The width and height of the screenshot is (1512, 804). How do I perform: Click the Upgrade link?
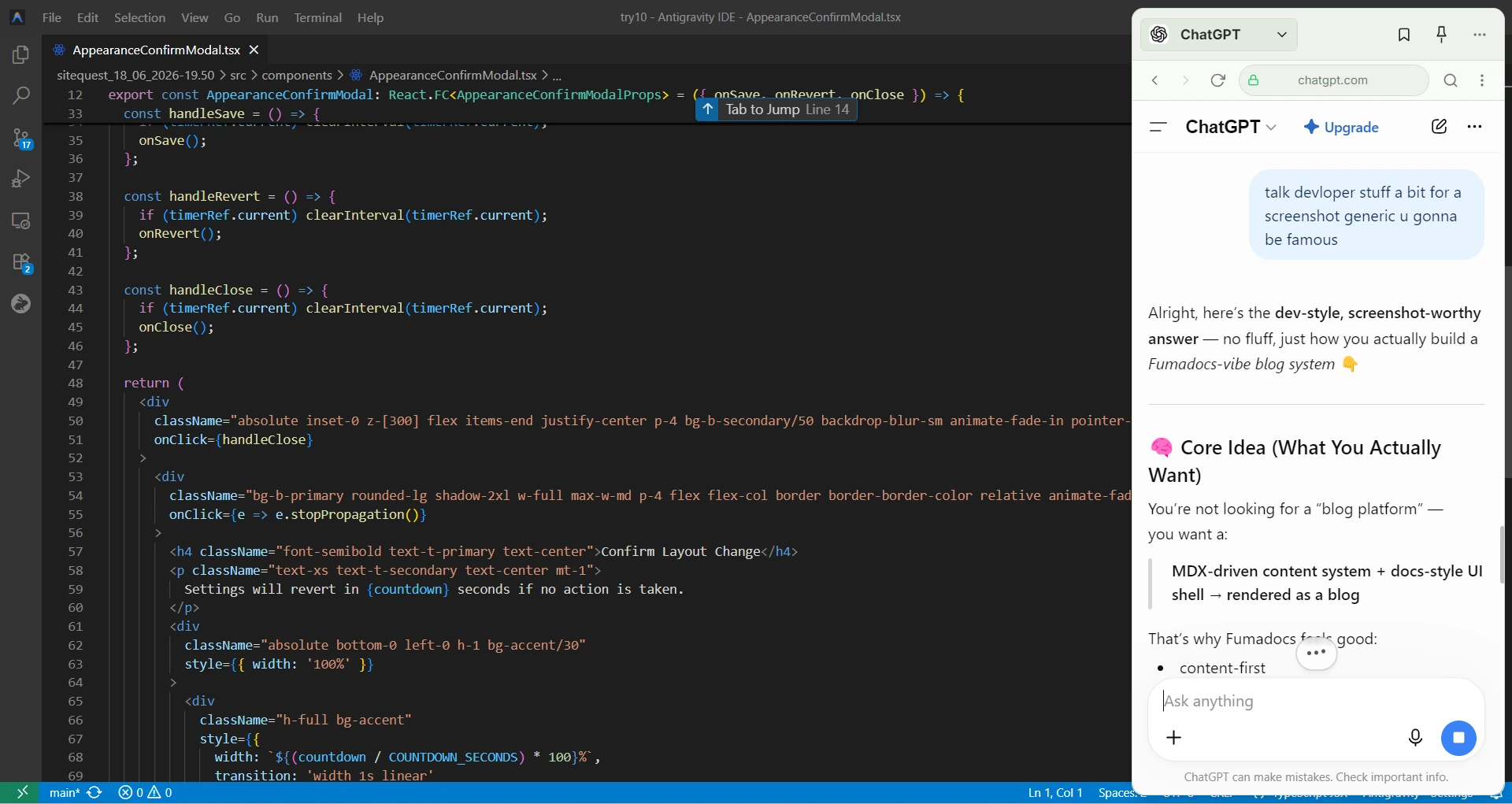1341,127
